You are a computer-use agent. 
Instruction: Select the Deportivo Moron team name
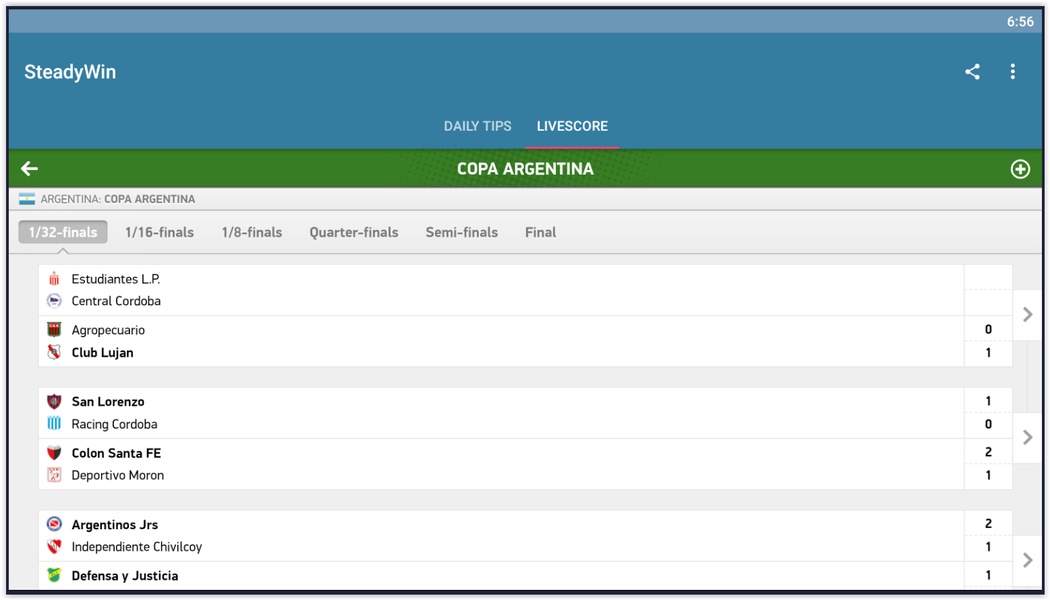[x=118, y=475]
